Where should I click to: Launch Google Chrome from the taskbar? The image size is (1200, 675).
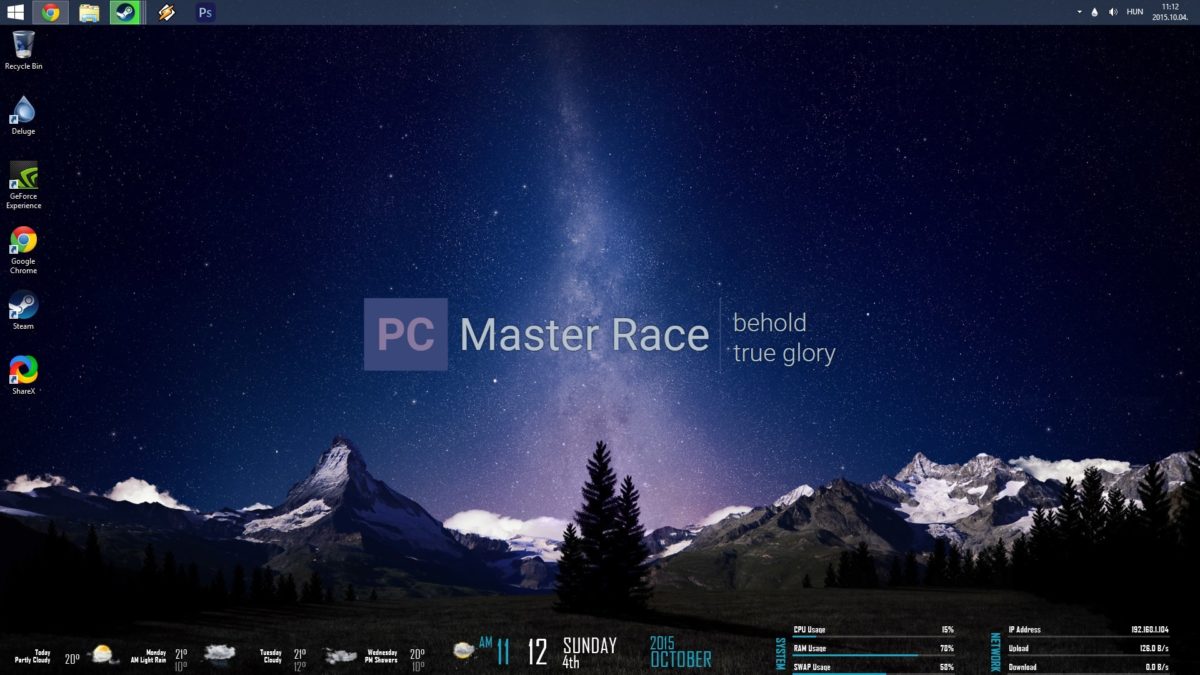[x=50, y=12]
